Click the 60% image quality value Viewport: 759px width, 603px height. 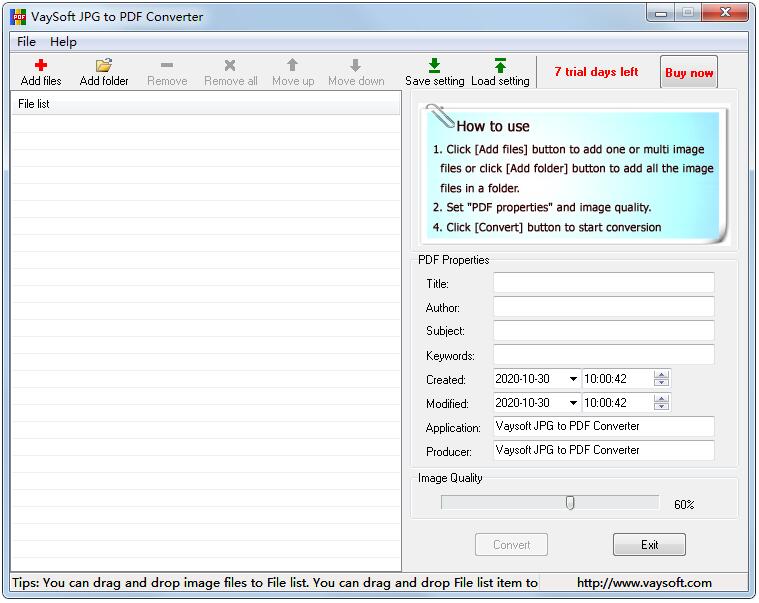pyautogui.click(x=684, y=505)
